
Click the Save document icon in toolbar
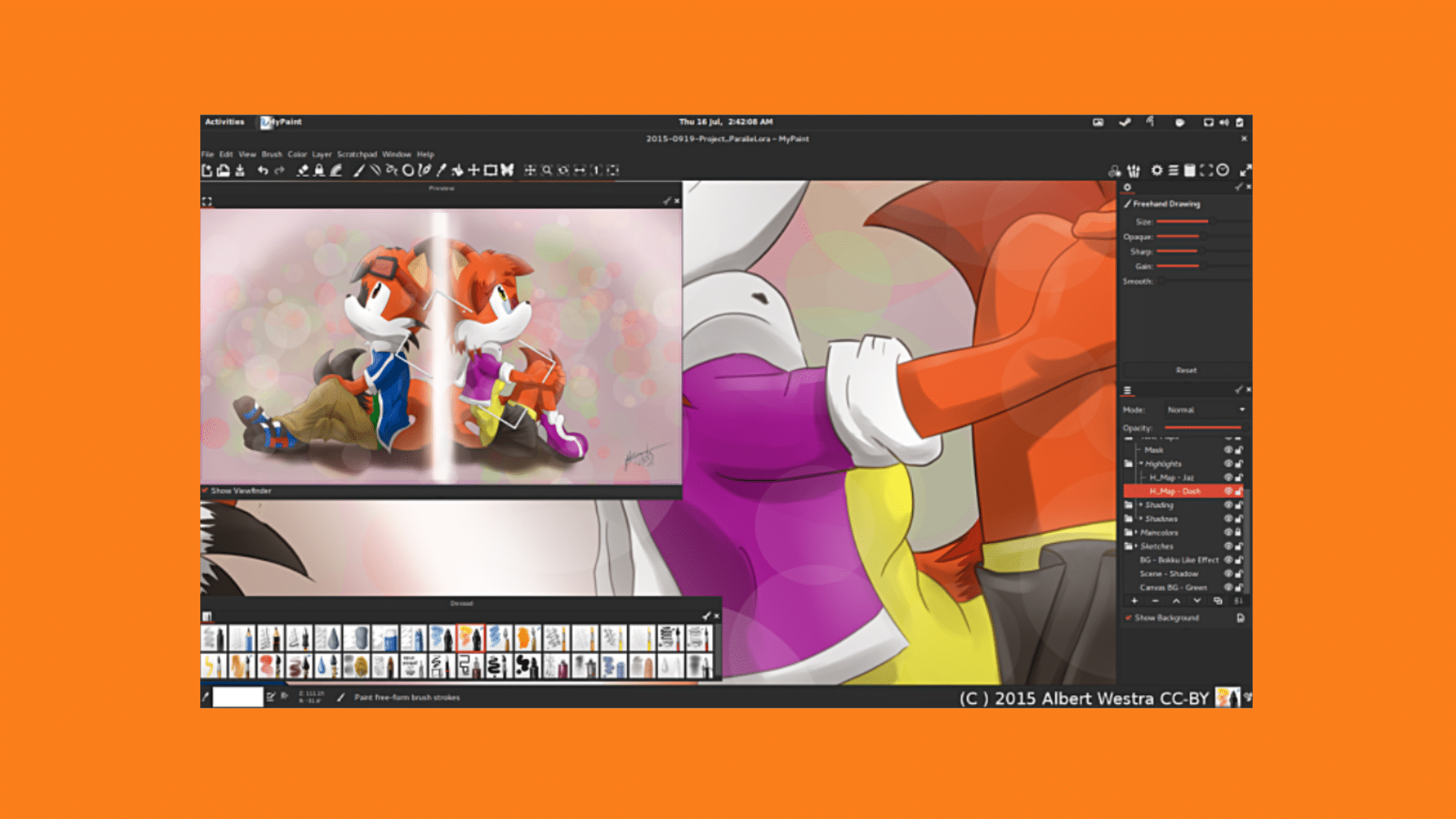coord(240,171)
